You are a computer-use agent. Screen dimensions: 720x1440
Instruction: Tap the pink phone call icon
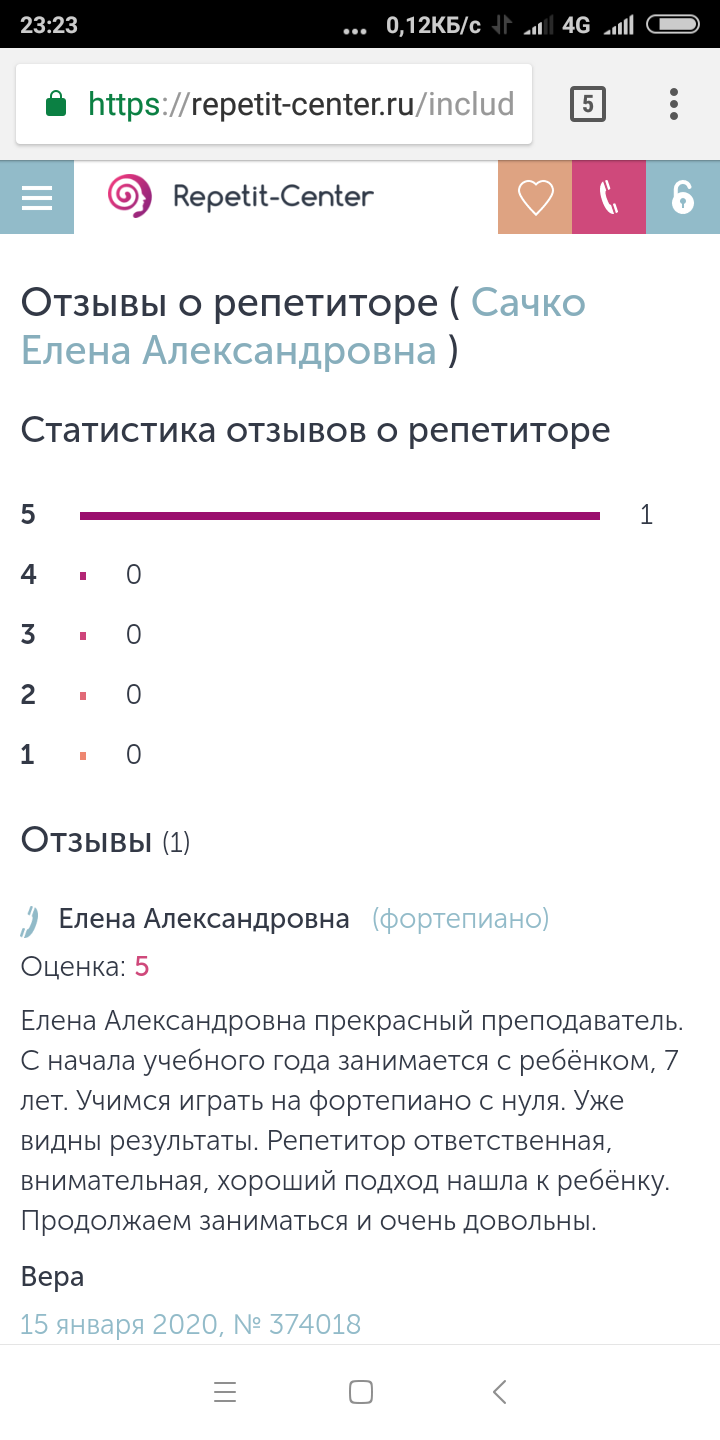[x=609, y=197]
